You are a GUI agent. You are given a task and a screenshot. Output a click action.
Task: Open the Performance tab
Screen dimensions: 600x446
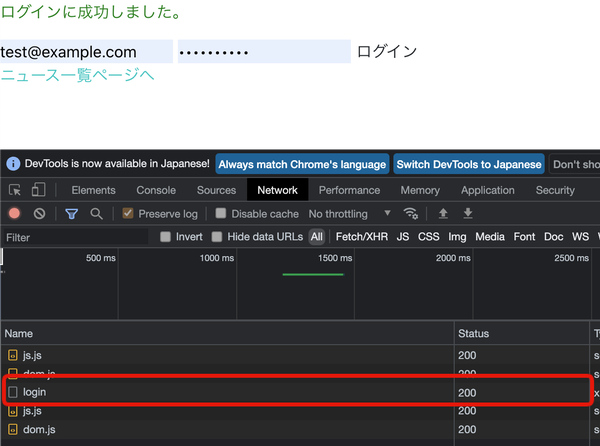tap(349, 190)
